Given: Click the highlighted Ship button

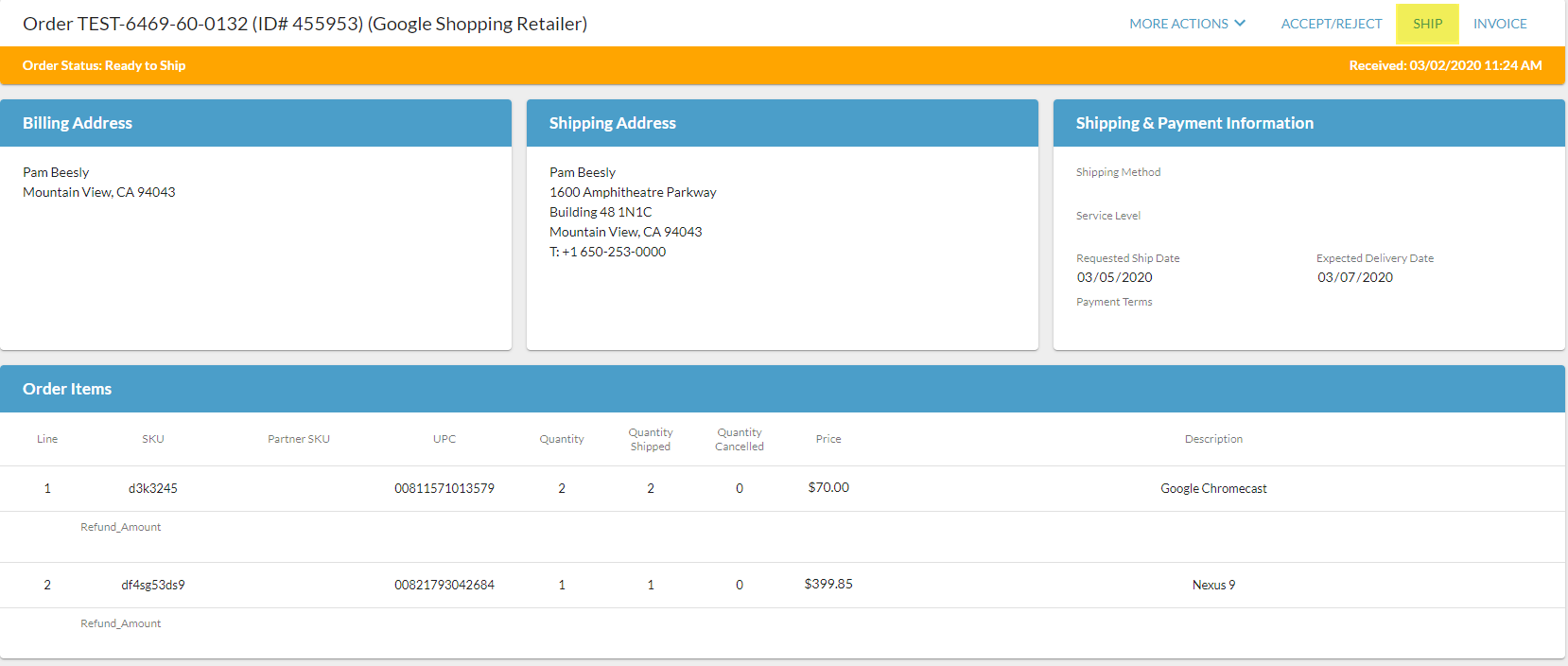Looking at the screenshot, I should 1427,24.
